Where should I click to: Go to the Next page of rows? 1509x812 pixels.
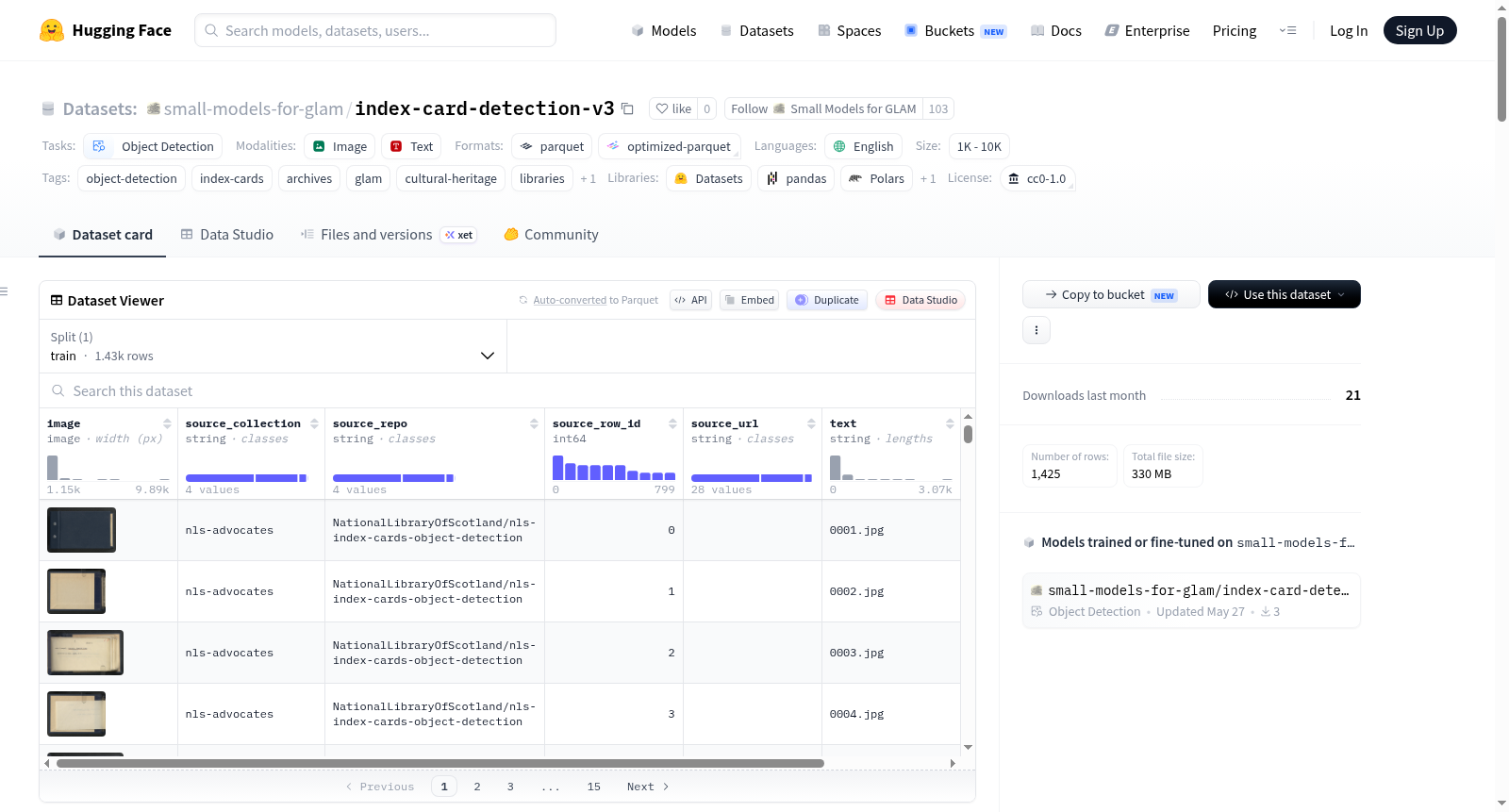click(648, 787)
